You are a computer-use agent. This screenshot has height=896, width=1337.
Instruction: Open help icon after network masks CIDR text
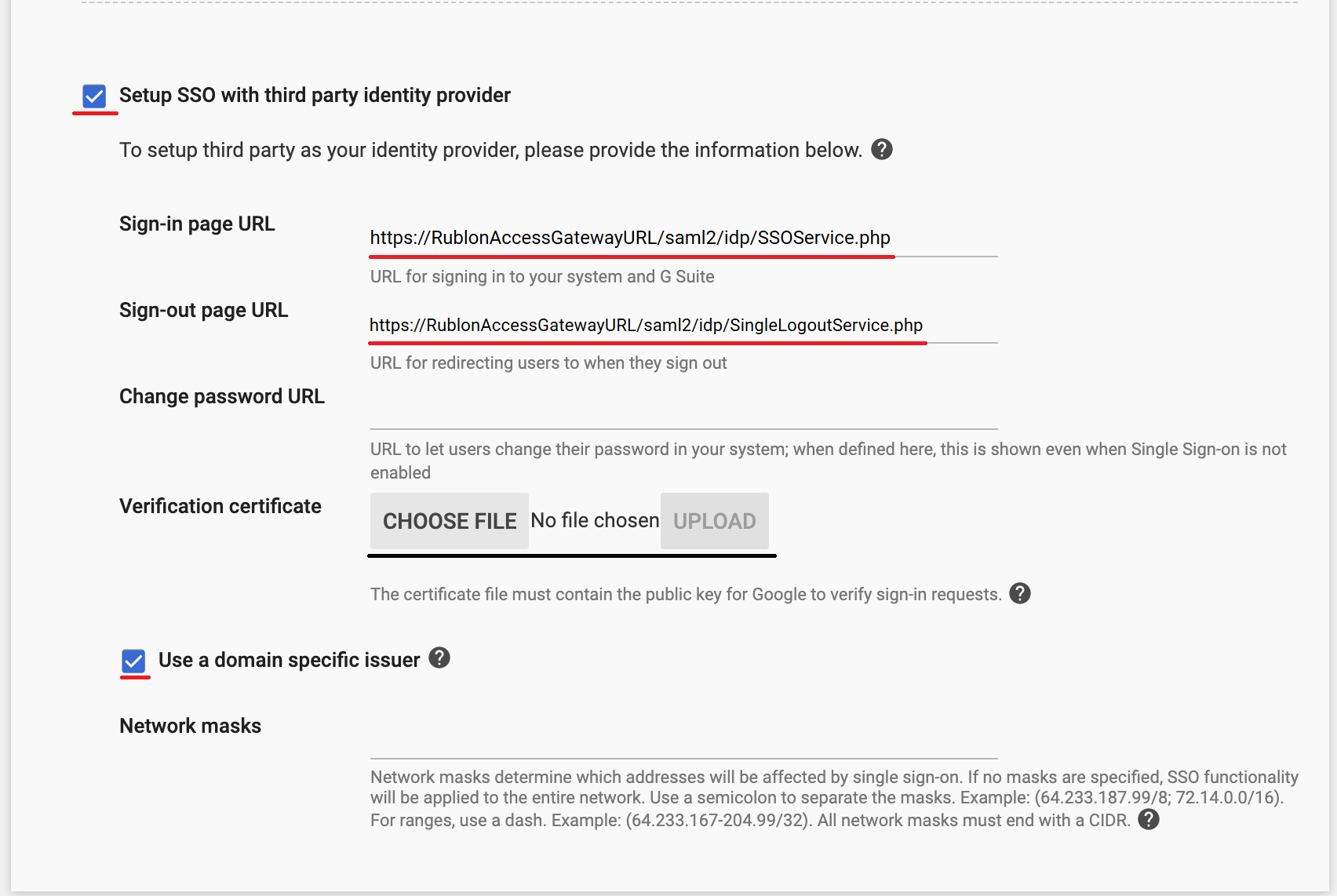pos(1148,819)
